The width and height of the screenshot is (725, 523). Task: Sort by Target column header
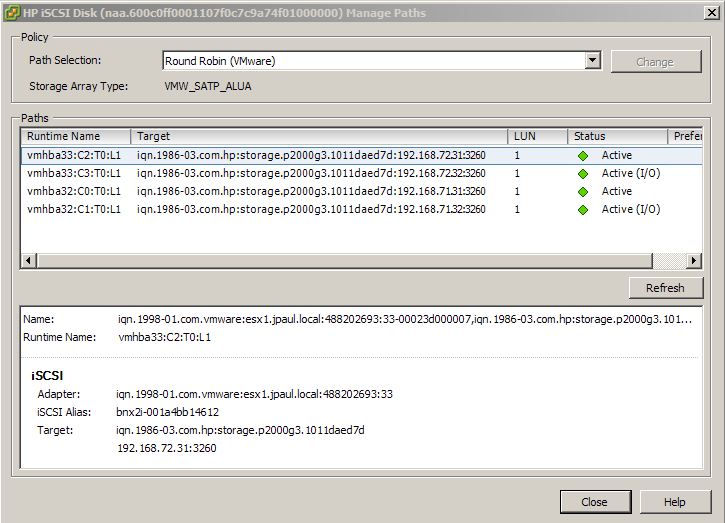point(319,136)
